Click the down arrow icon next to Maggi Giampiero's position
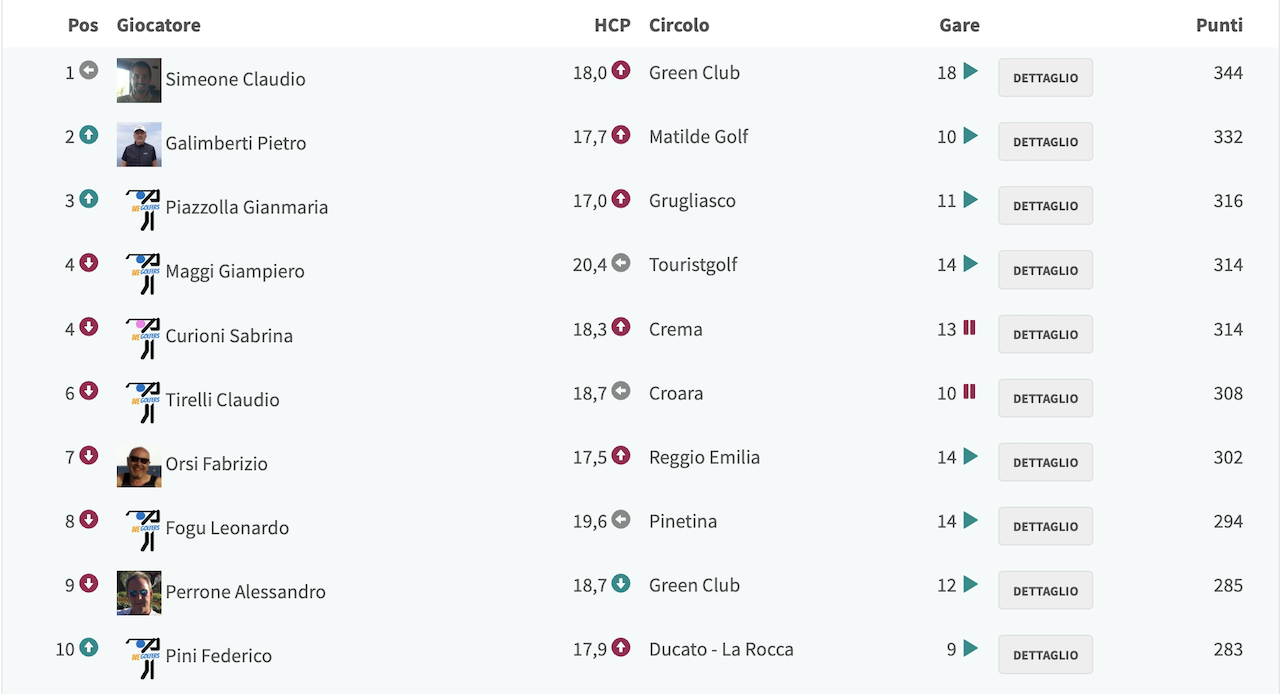Image resolution: width=1280 pixels, height=694 pixels. pos(89,263)
